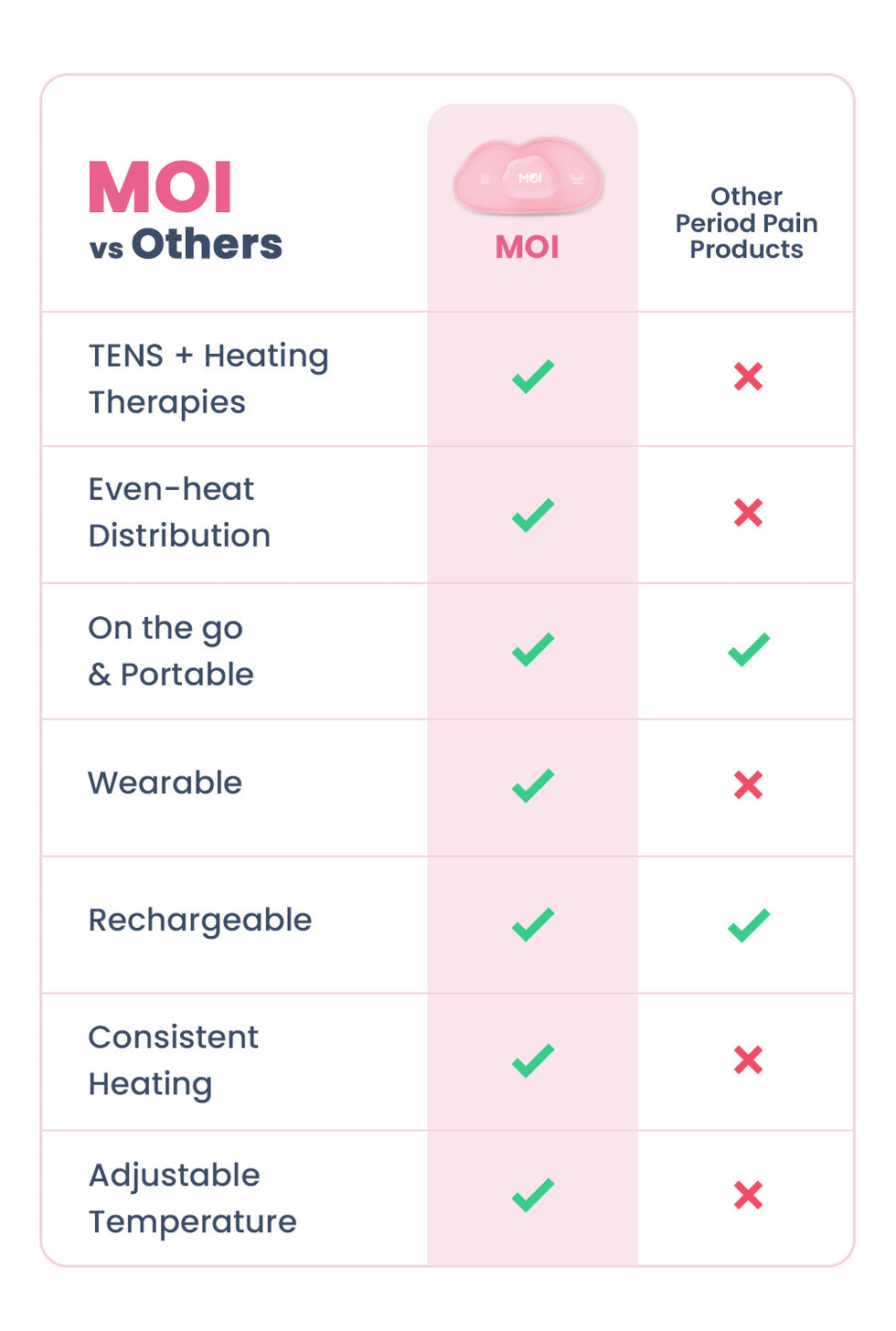
Task: Click MOI checkmark in Wearable row
Action: click(532, 785)
